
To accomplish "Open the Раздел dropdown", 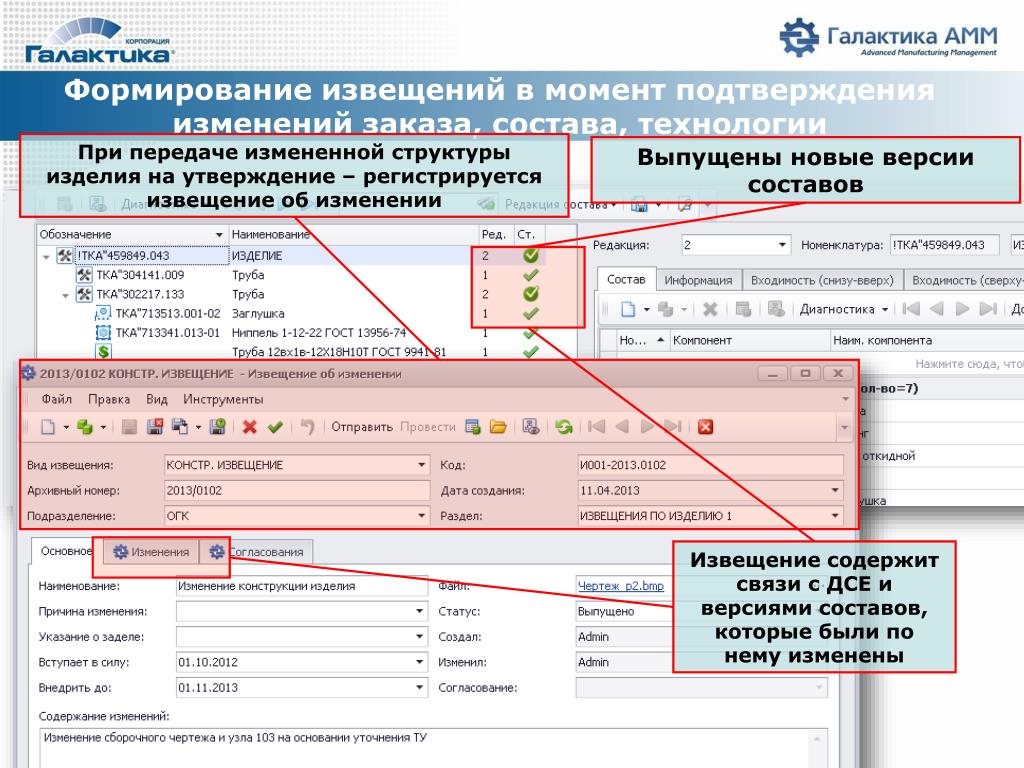I will [835, 516].
